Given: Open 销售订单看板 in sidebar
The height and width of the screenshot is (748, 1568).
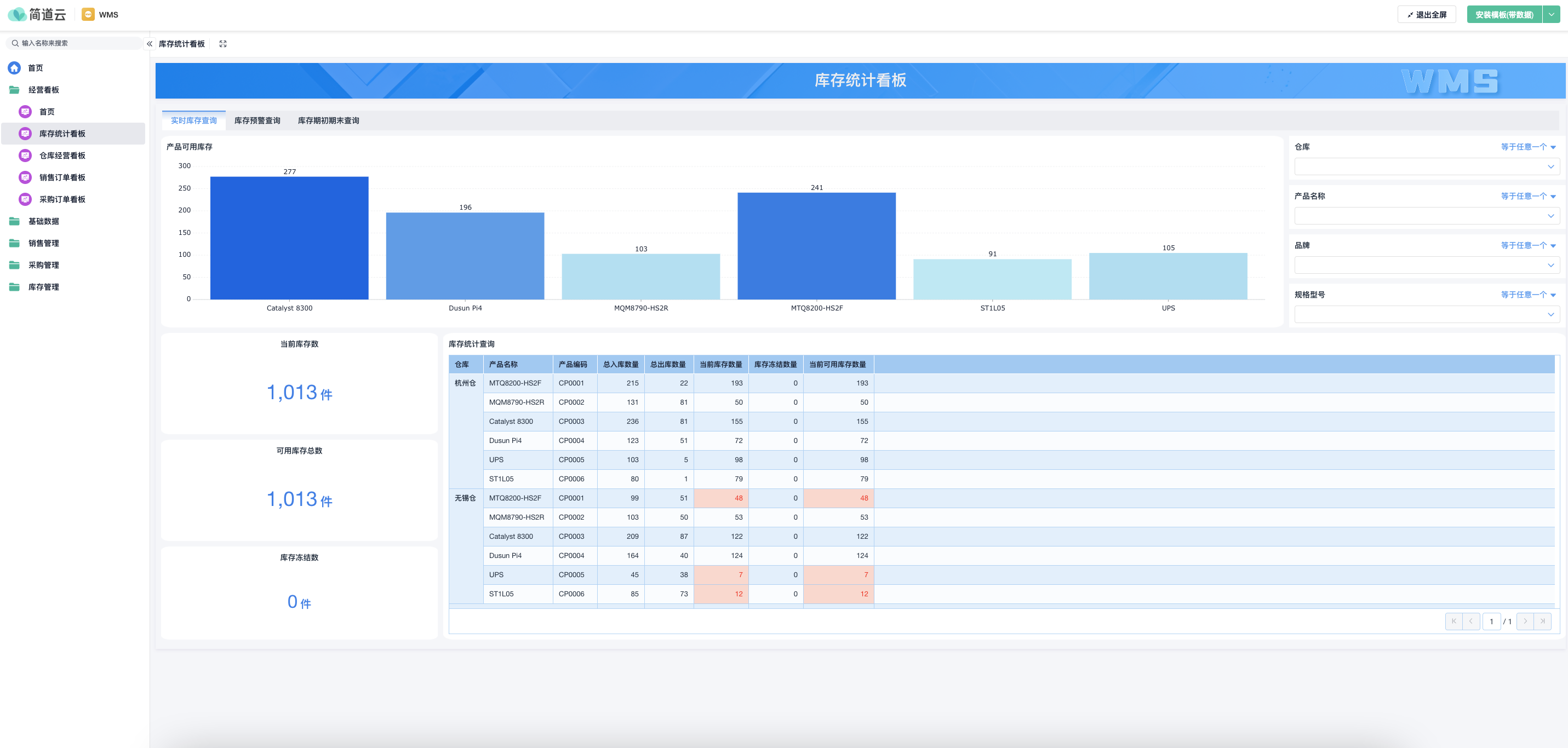Looking at the screenshot, I should (x=61, y=177).
